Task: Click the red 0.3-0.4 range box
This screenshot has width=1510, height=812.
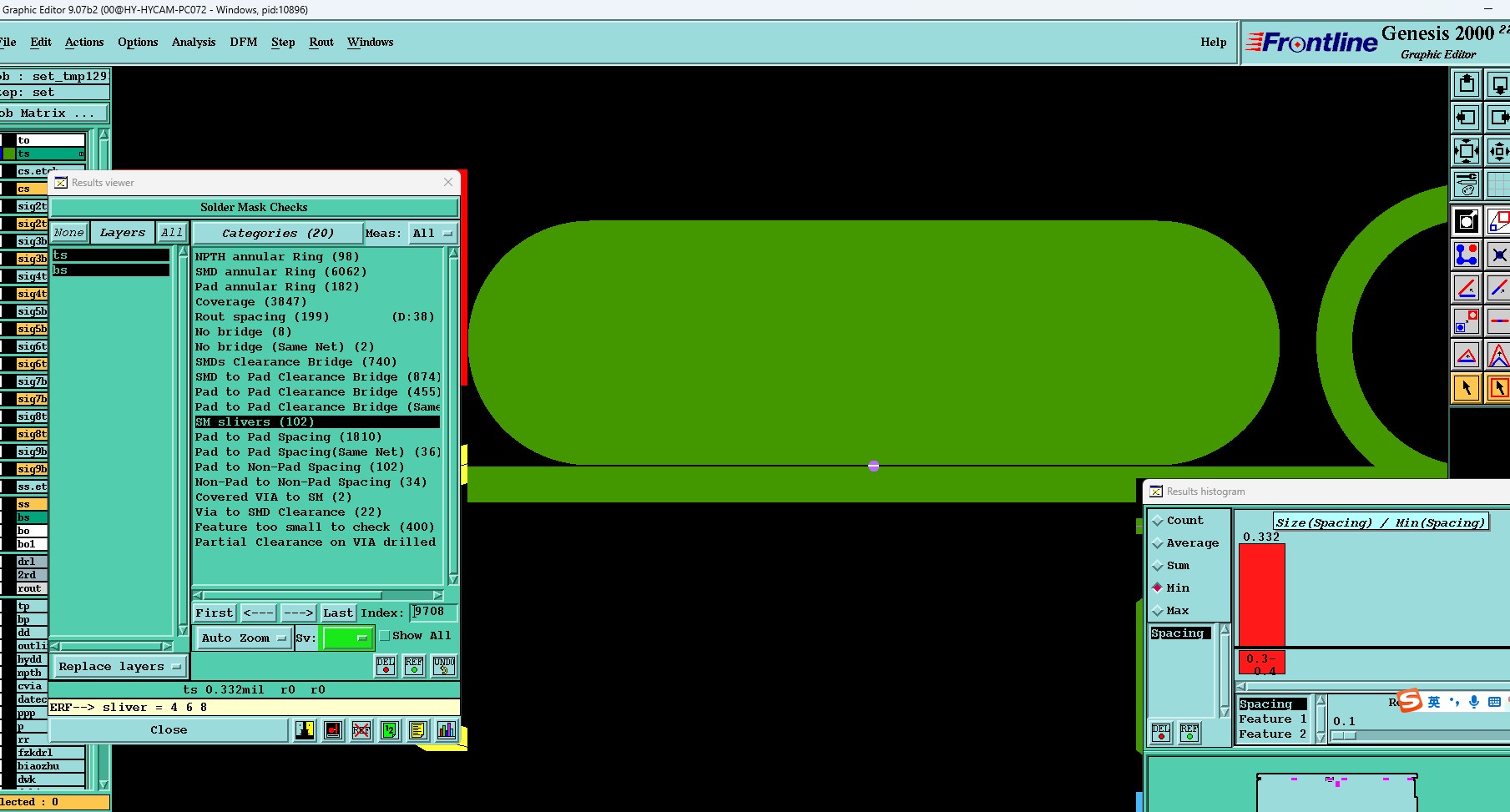Action: pyautogui.click(x=1261, y=663)
